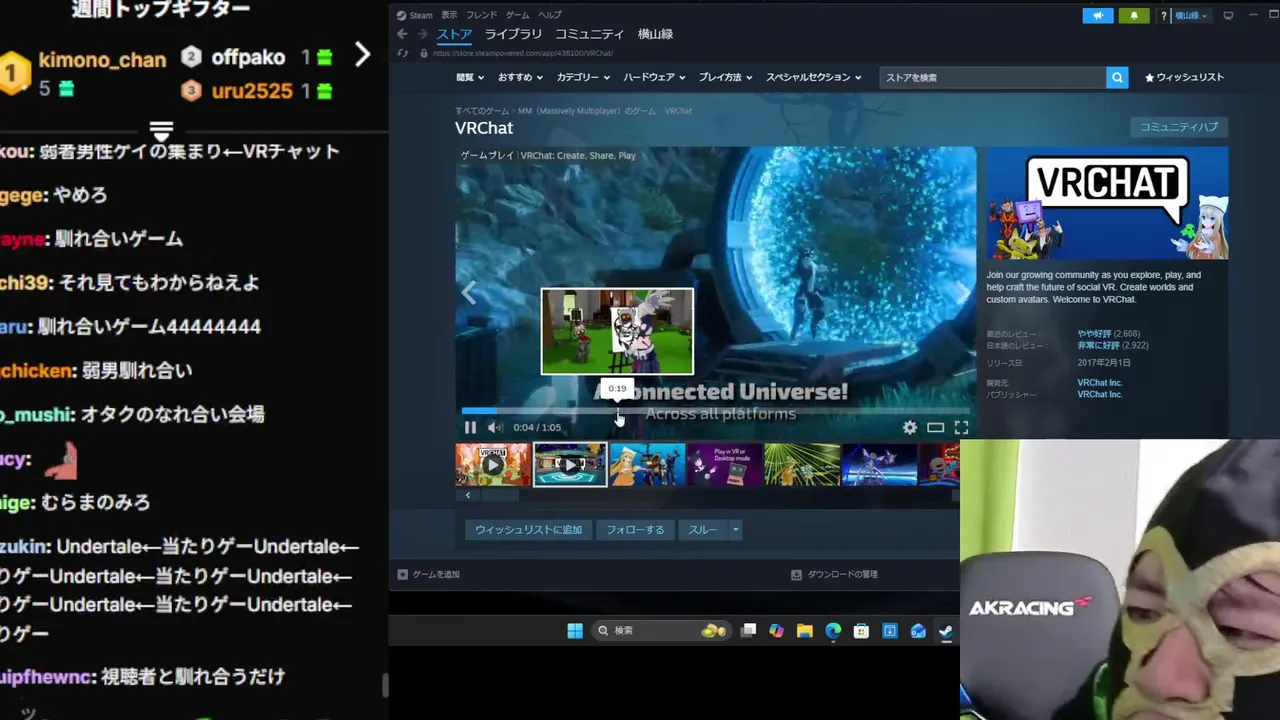The height and width of the screenshot is (720, 1280).
Task: Click ゲームを追加 plus icon
Action: coord(403,574)
